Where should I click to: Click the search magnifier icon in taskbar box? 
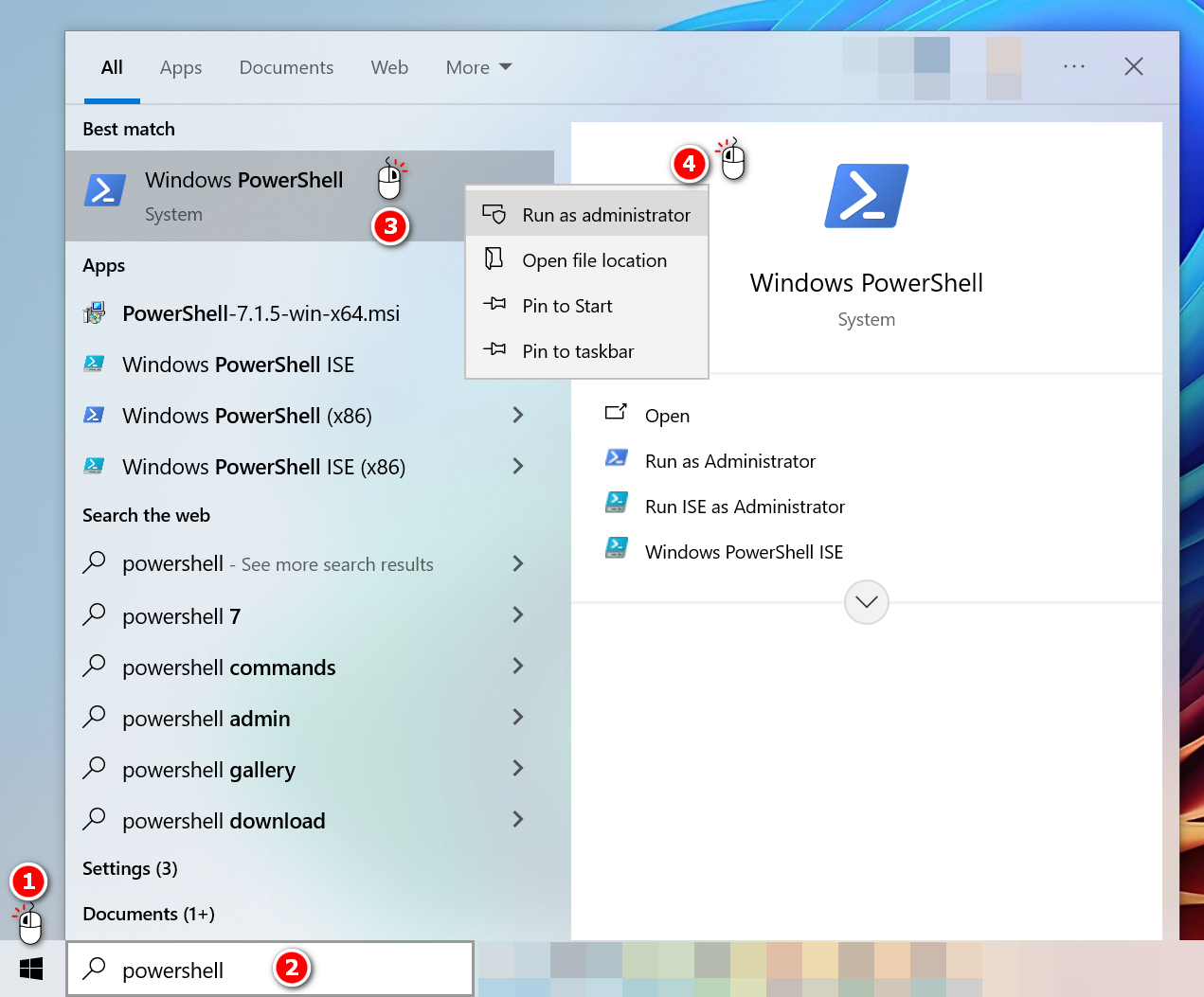click(94, 969)
